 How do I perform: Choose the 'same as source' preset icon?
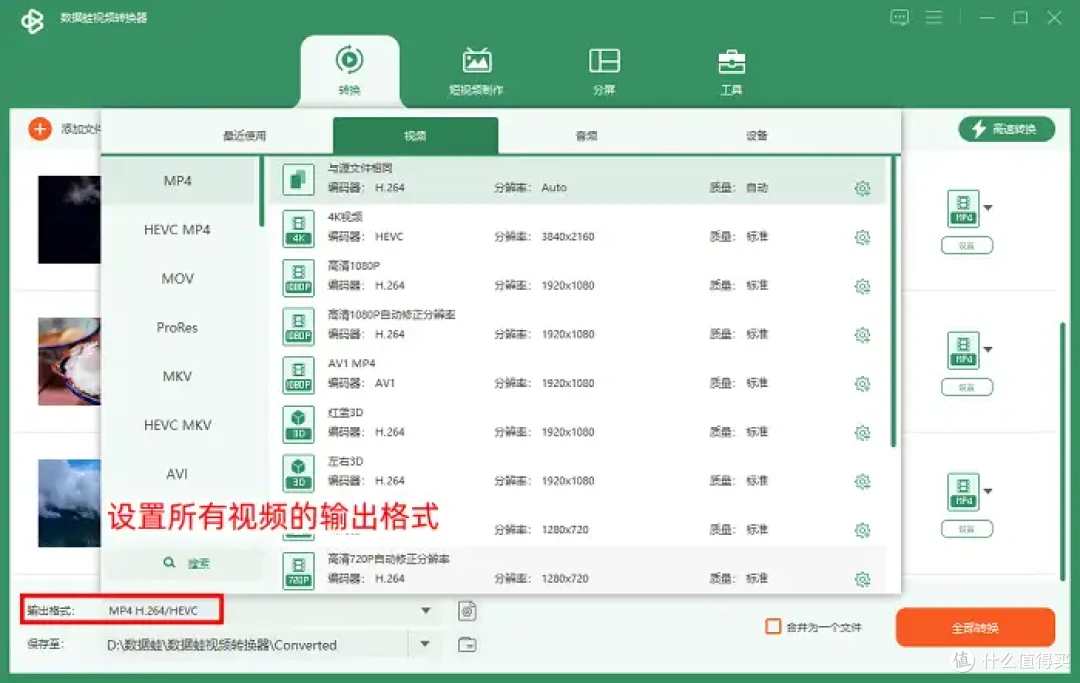coord(298,180)
